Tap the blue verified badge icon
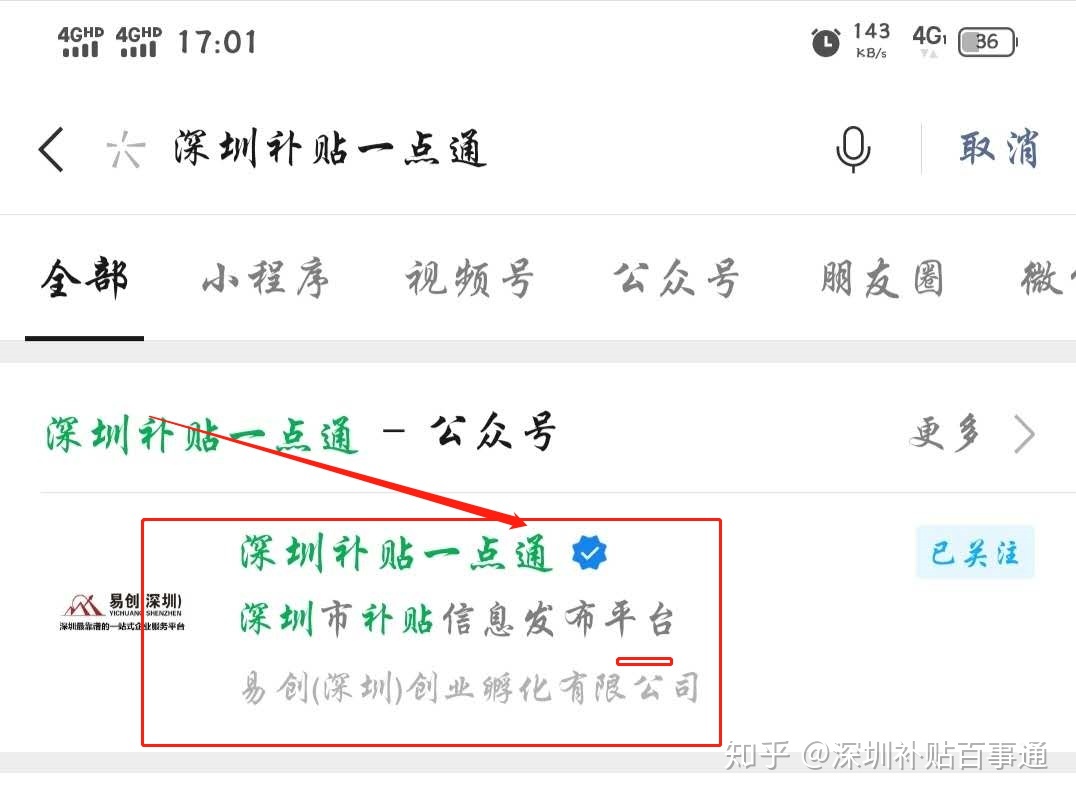Image resolution: width=1076 pixels, height=800 pixels. tap(589, 552)
